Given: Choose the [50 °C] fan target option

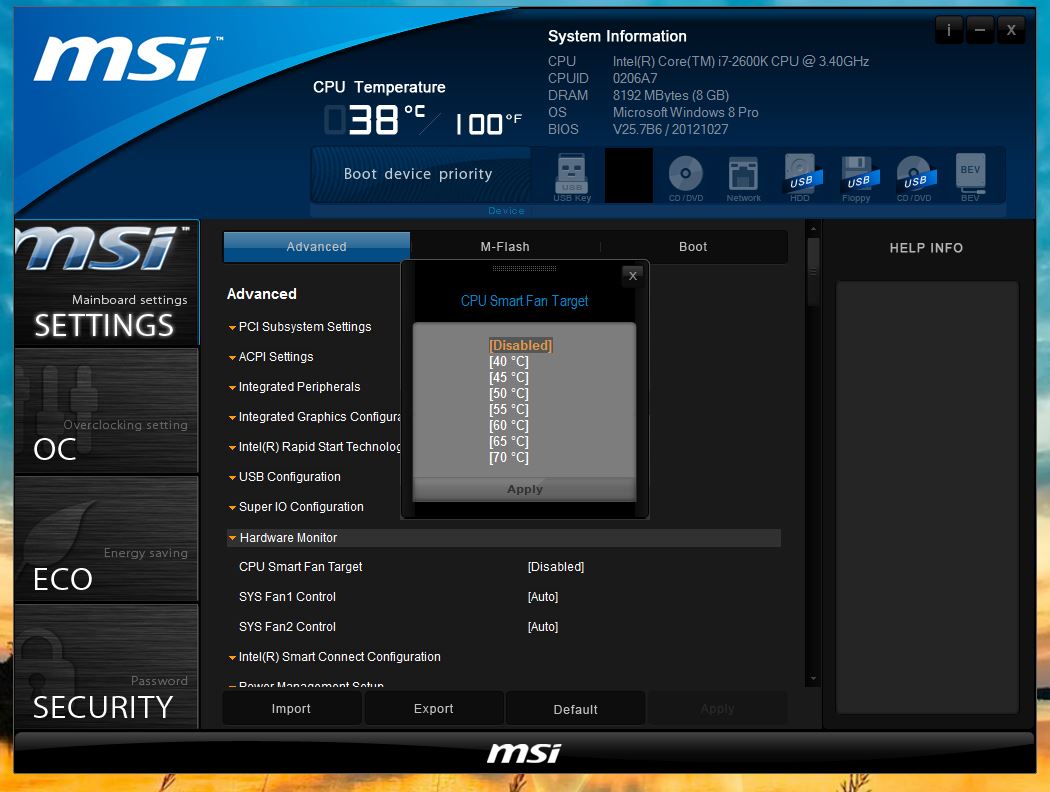Looking at the screenshot, I should pyautogui.click(x=508, y=394).
